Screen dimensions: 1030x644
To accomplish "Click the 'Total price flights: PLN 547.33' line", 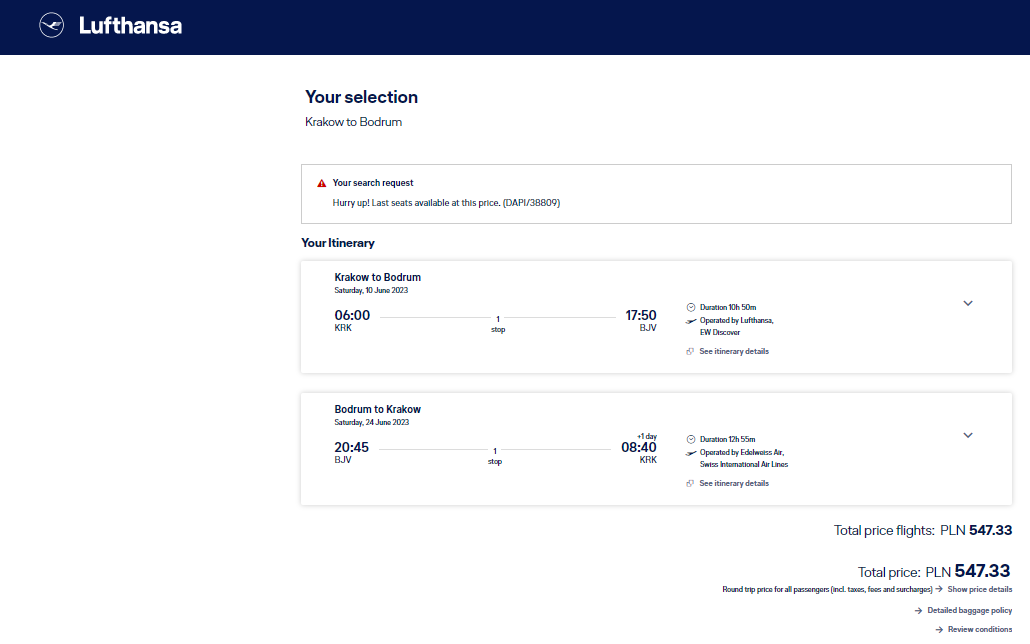I will [923, 530].
